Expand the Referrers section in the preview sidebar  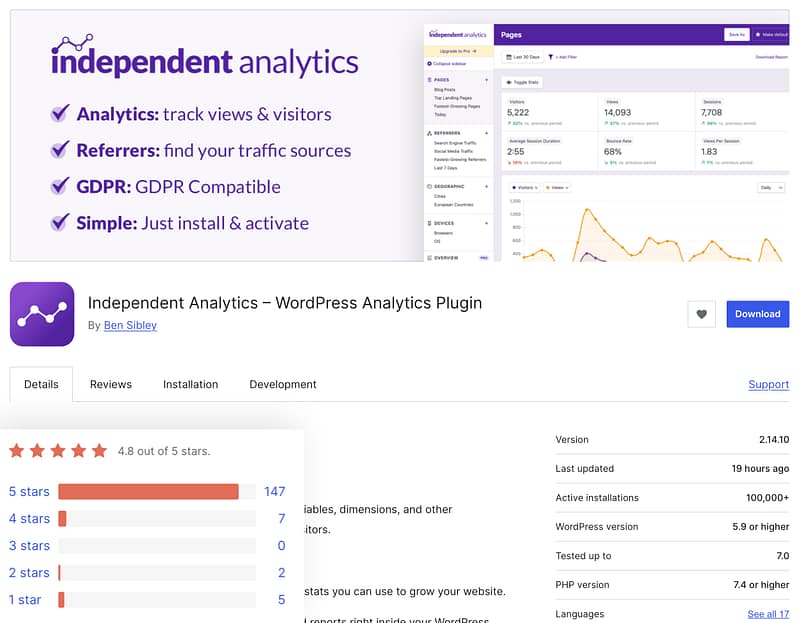click(486, 133)
